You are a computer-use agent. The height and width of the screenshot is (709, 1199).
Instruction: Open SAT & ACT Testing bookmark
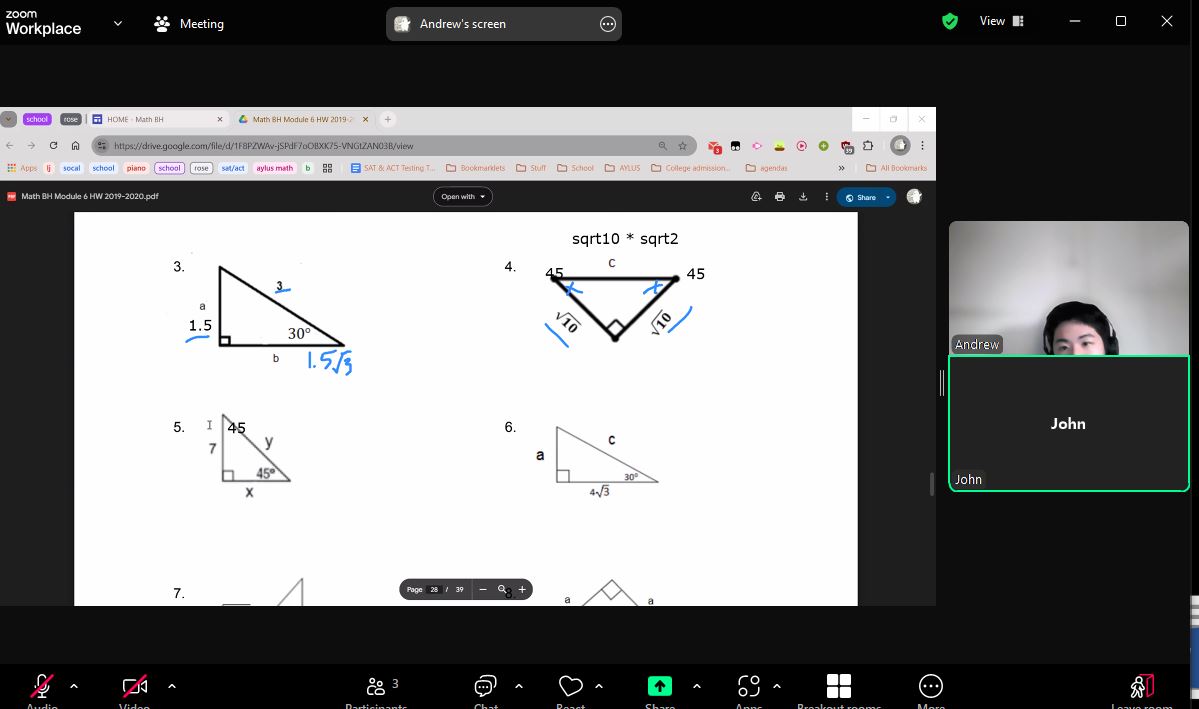point(392,168)
